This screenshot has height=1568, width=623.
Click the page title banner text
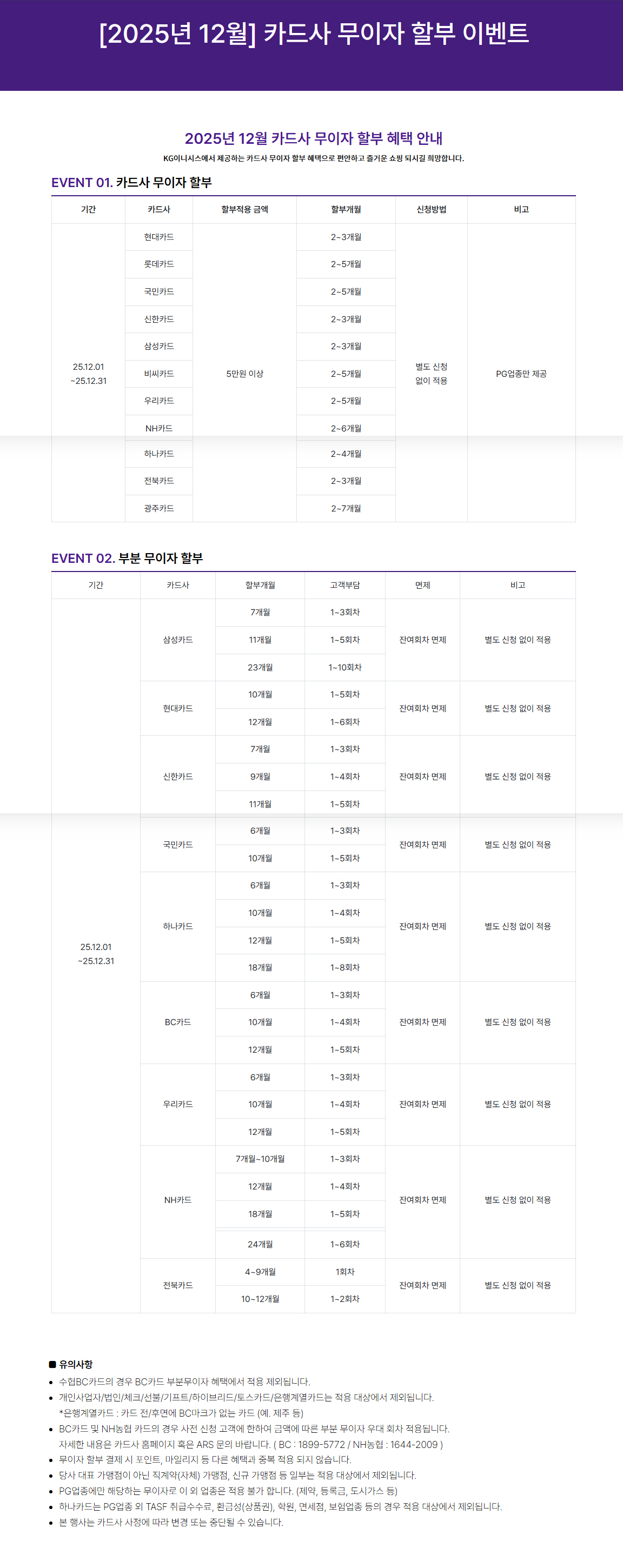click(314, 34)
